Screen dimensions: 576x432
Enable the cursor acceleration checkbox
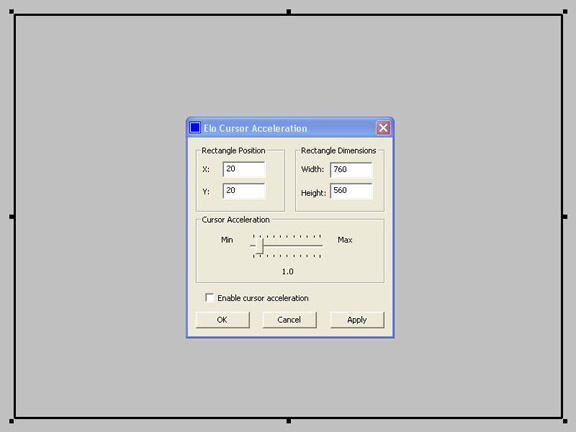[x=209, y=298]
